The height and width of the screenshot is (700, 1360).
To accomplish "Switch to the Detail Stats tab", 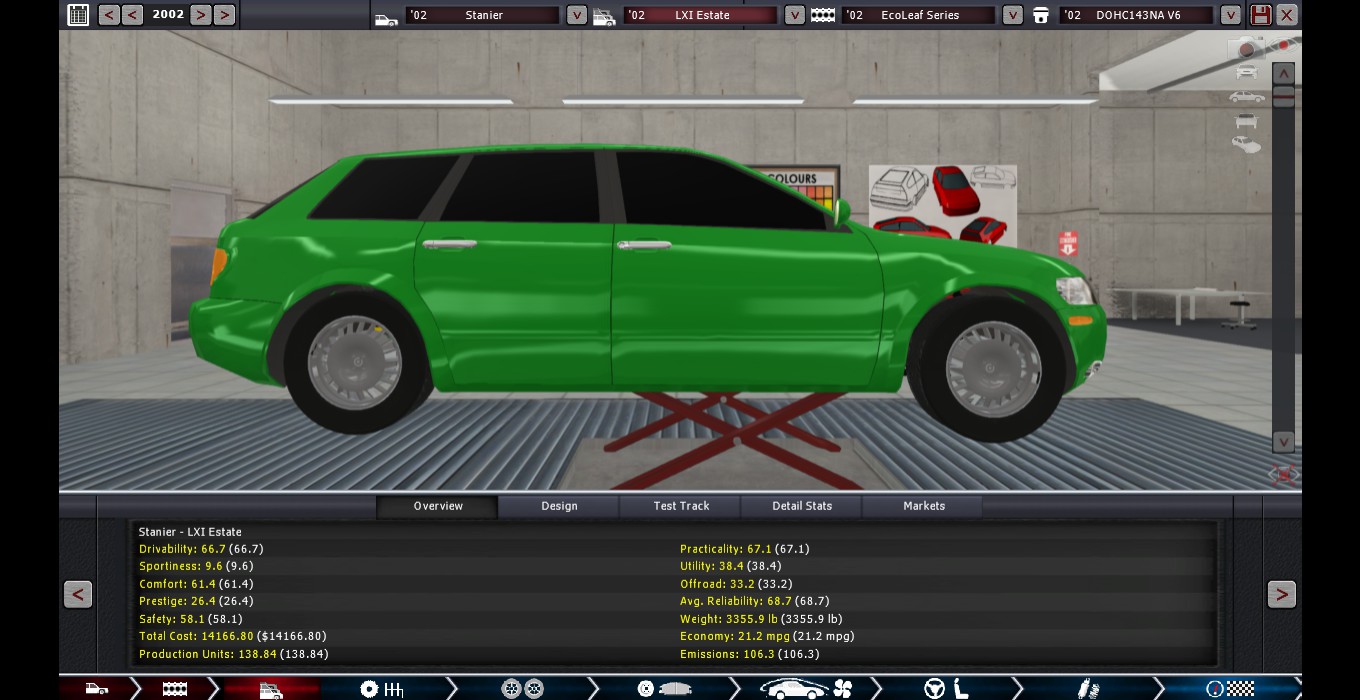I will pos(802,506).
